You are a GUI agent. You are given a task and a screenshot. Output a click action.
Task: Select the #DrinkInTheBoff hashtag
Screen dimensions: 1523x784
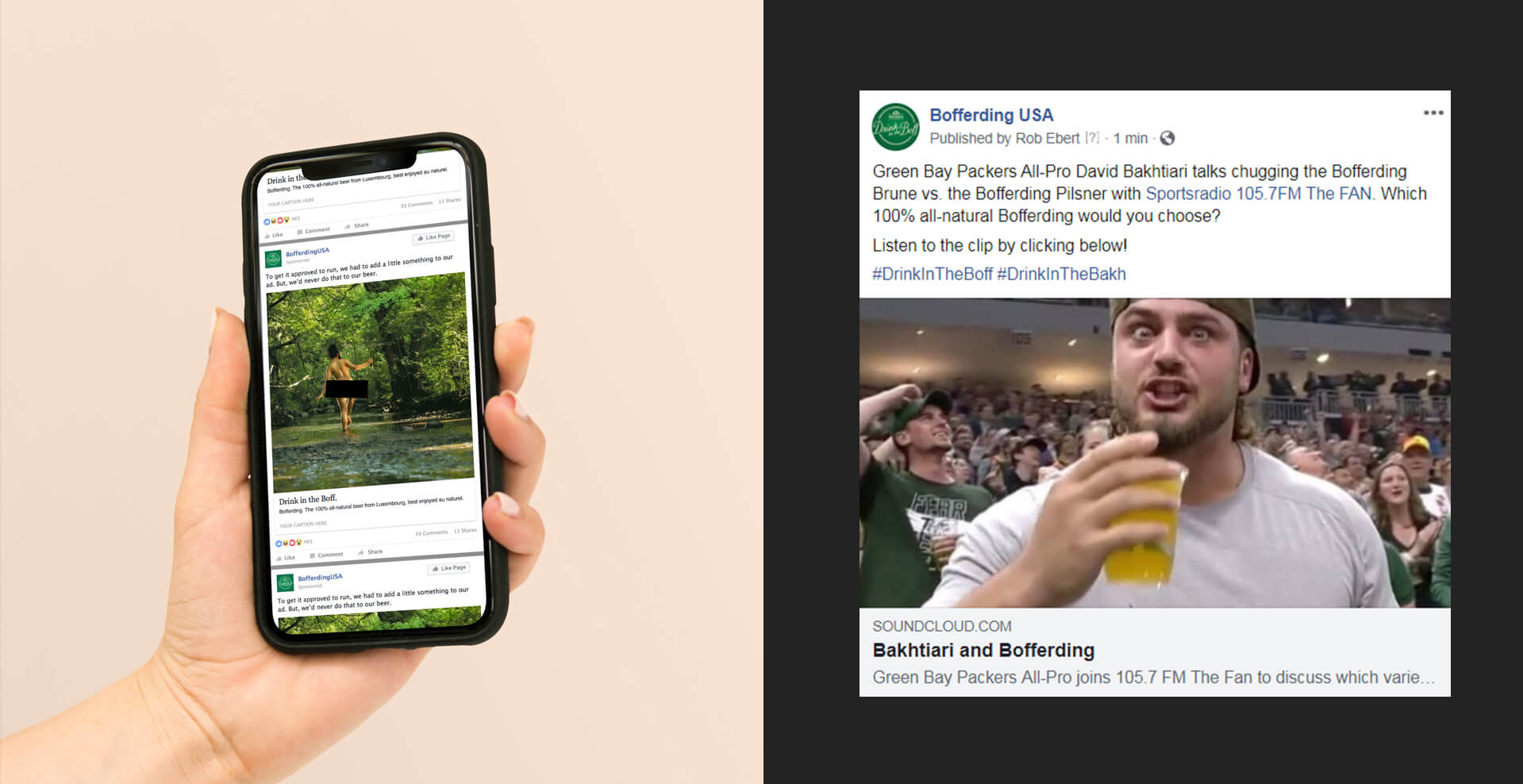[x=932, y=274]
